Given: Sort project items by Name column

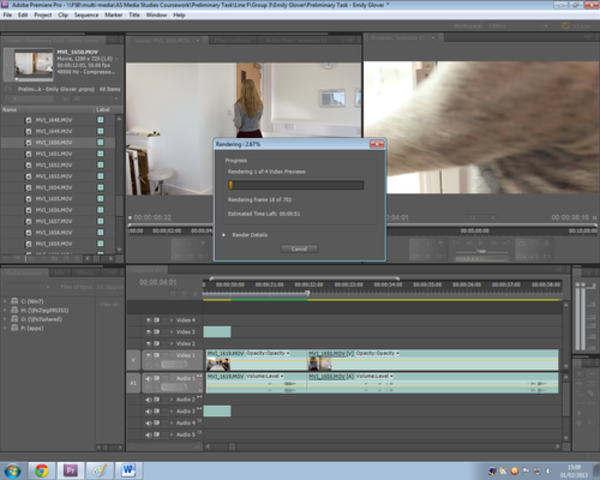Looking at the screenshot, I should 9,110.
